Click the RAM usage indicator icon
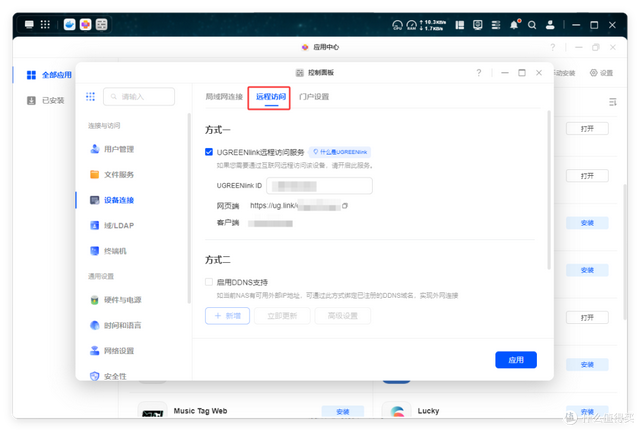The image size is (640, 431). pyautogui.click(x=411, y=25)
